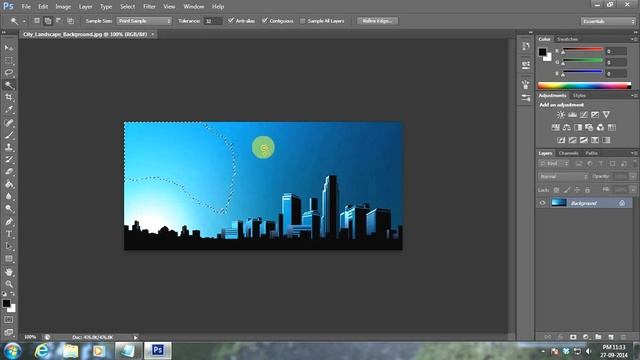Click the Curves adjustment icon
The width and height of the screenshot is (640, 360).
(584, 115)
